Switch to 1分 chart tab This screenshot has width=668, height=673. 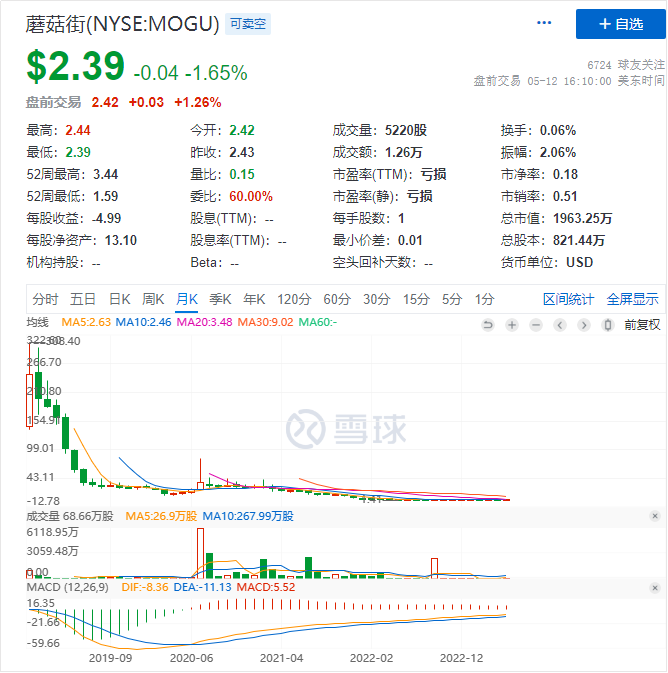tap(485, 299)
